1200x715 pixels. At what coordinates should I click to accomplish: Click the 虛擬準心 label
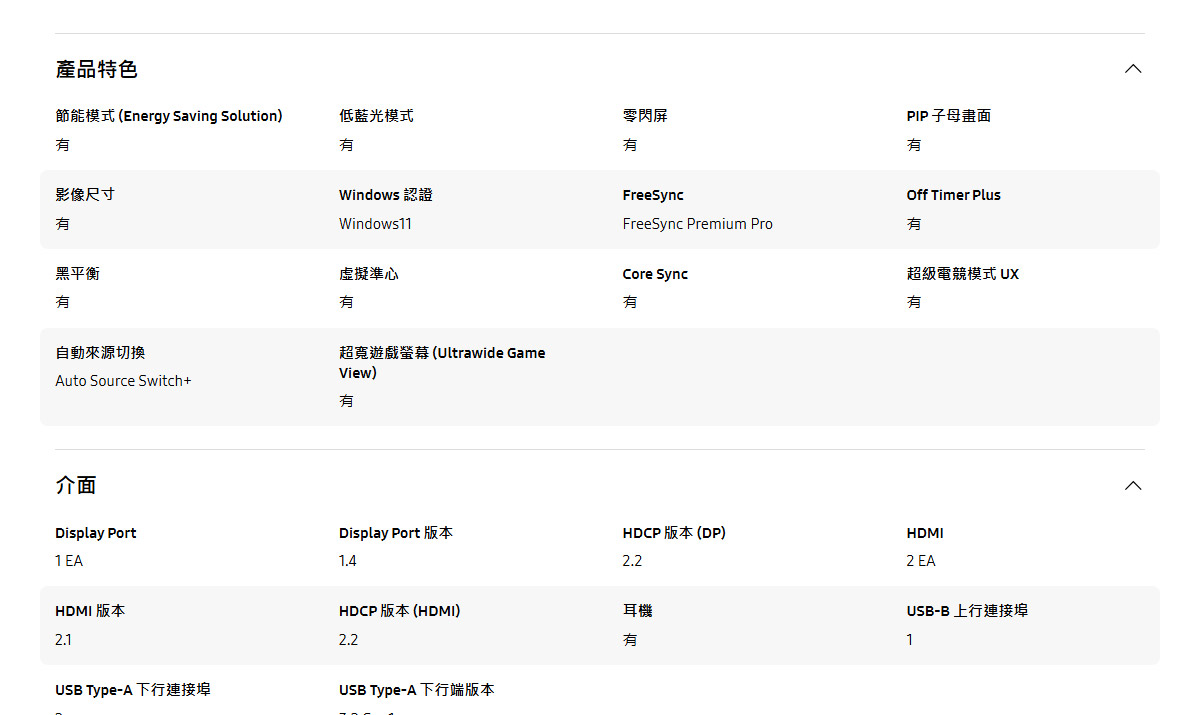368,274
